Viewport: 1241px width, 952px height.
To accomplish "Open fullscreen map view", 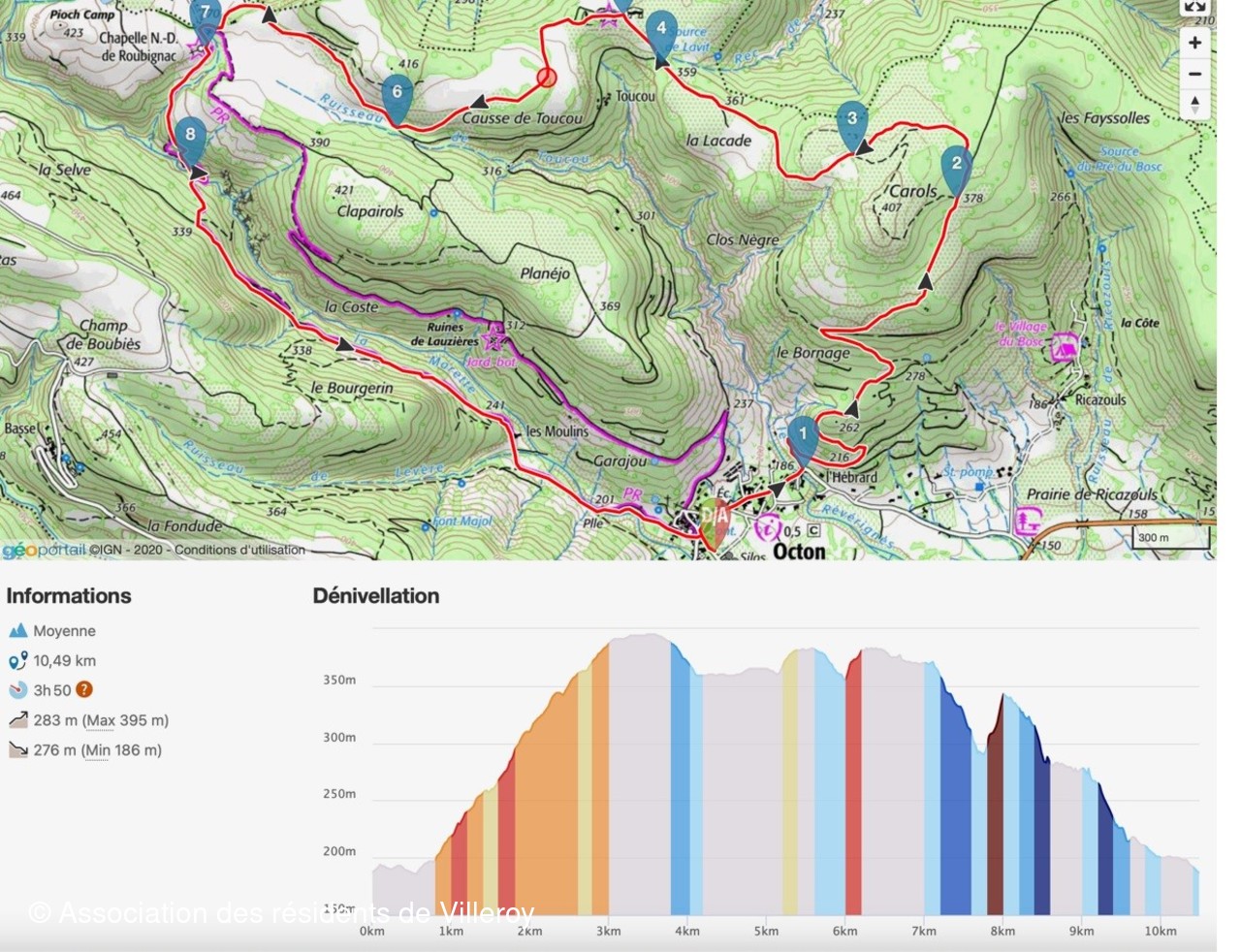I will [1194, 7].
